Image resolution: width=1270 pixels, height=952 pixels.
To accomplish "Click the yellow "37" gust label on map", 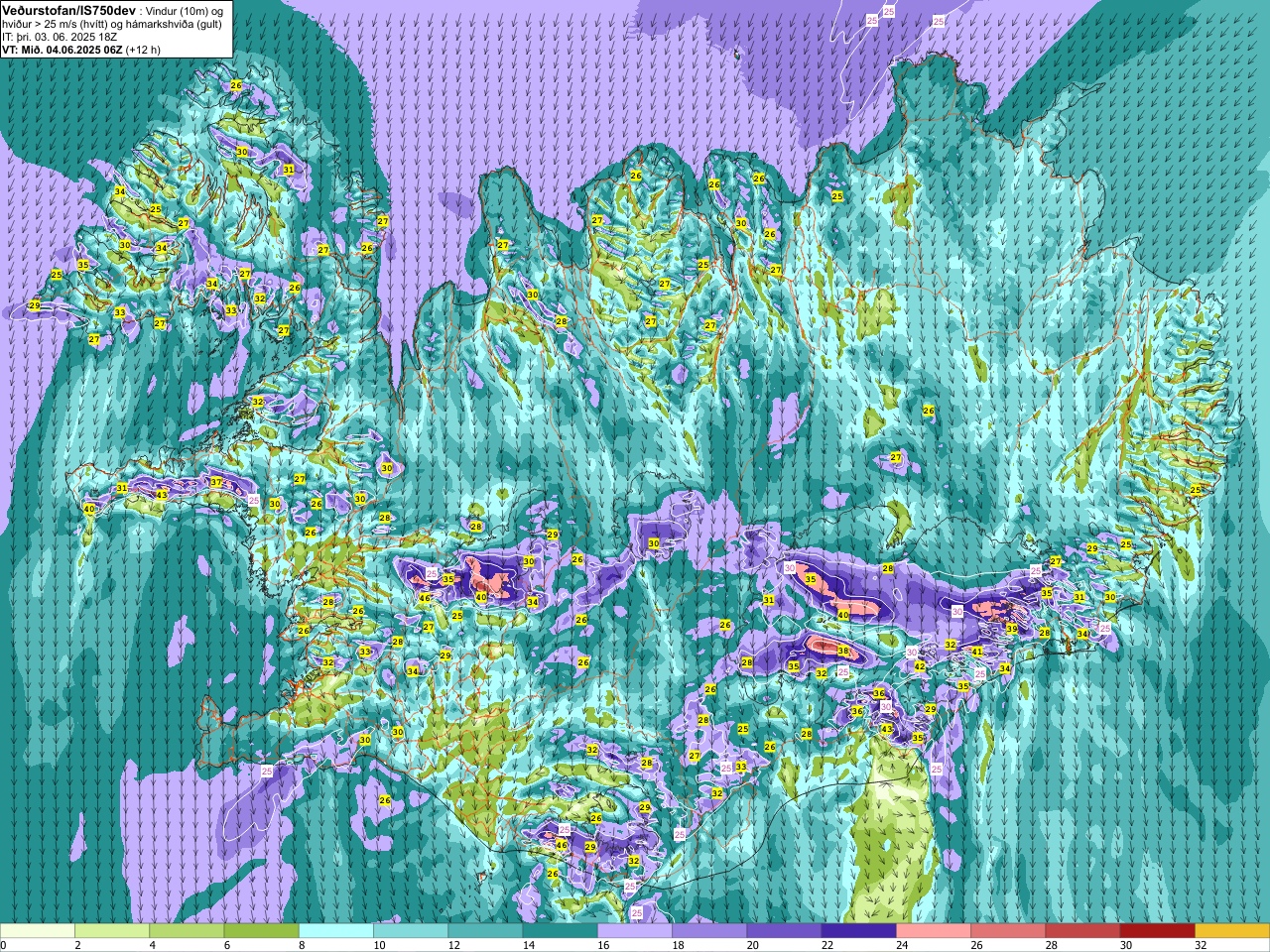I will [x=216, y=482].
